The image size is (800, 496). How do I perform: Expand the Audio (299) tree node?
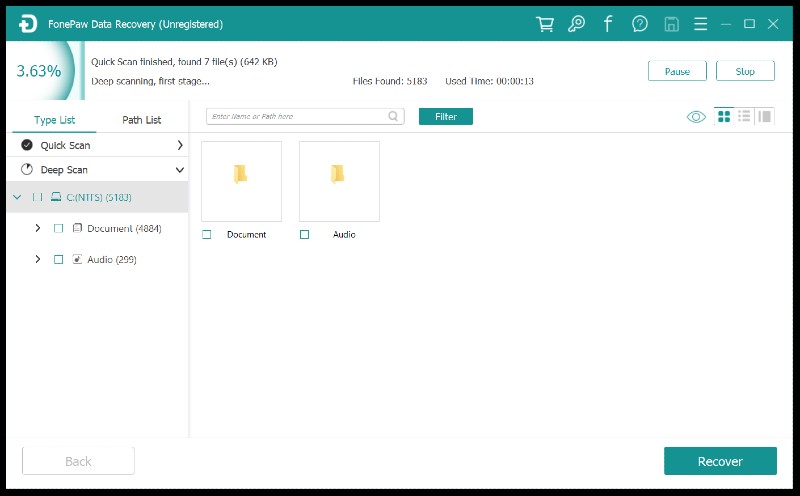pyautogui.click(x=38, y=259)
